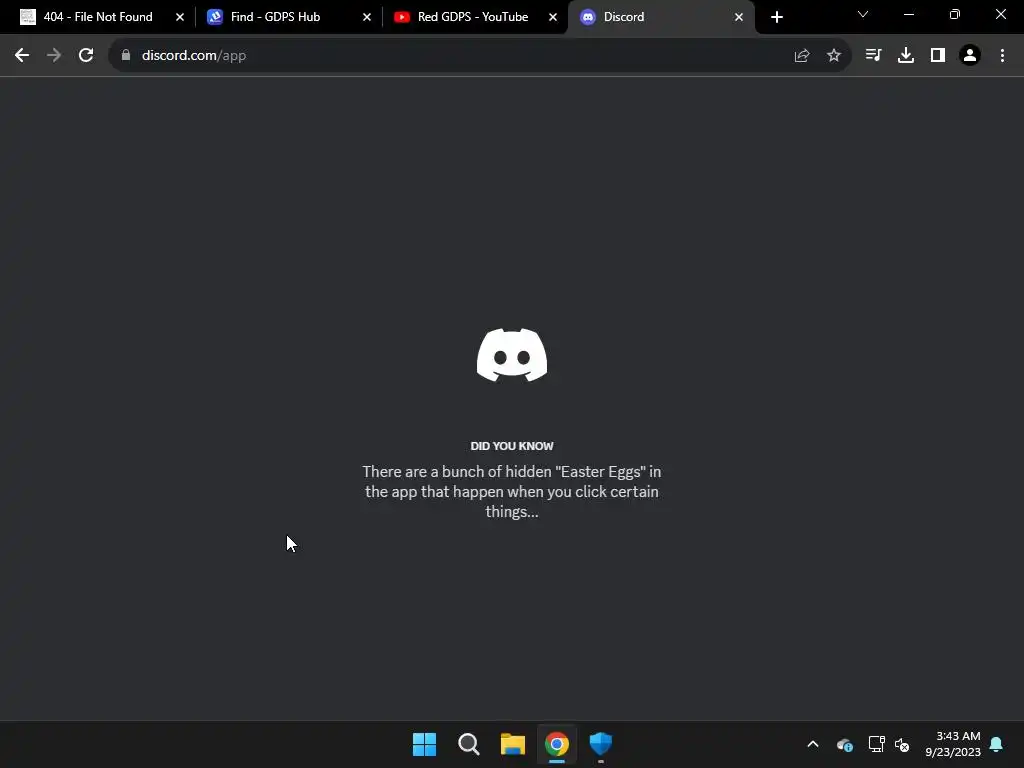
Task: Close the Find - GDPS Hub tab
Action: click(366, 17)
